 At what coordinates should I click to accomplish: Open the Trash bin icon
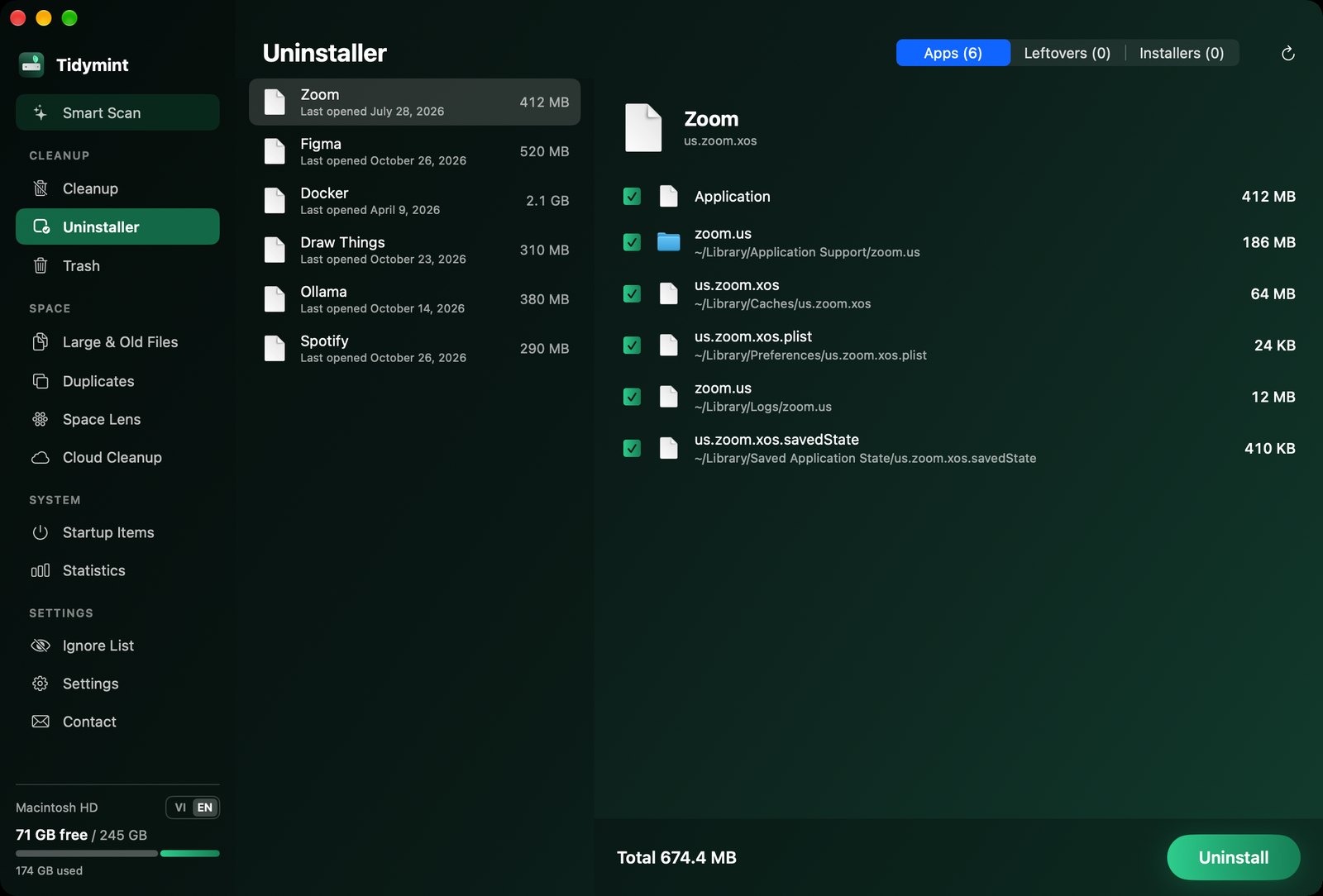tap(40, 265)
